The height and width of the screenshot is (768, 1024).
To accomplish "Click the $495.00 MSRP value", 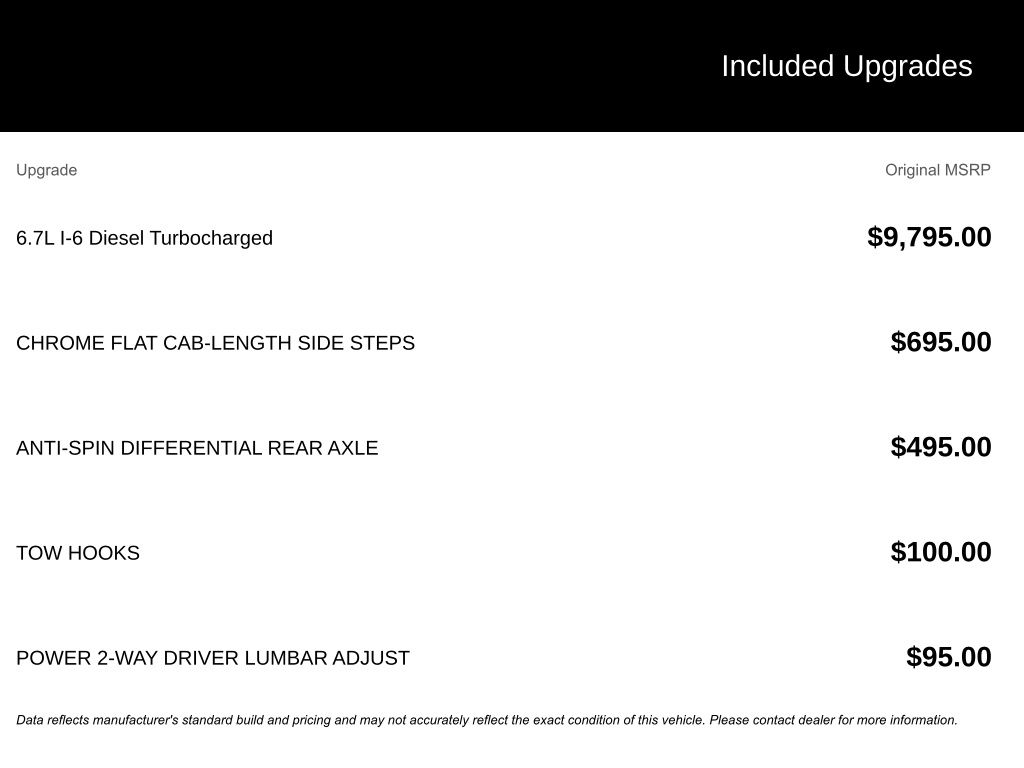I will (941, 447).
